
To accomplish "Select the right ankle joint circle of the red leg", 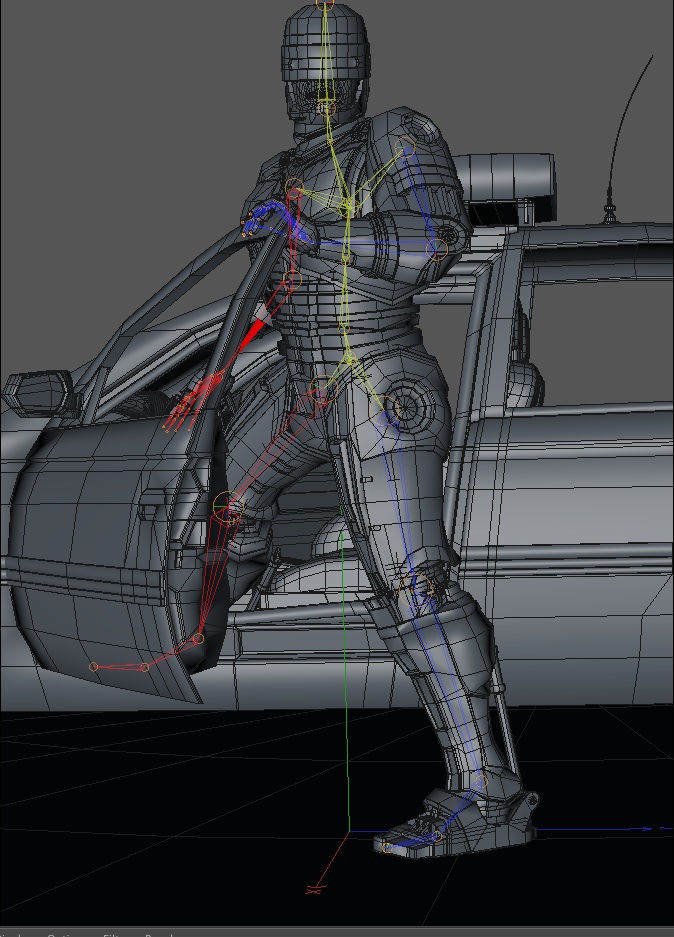I will click(198, 640).
